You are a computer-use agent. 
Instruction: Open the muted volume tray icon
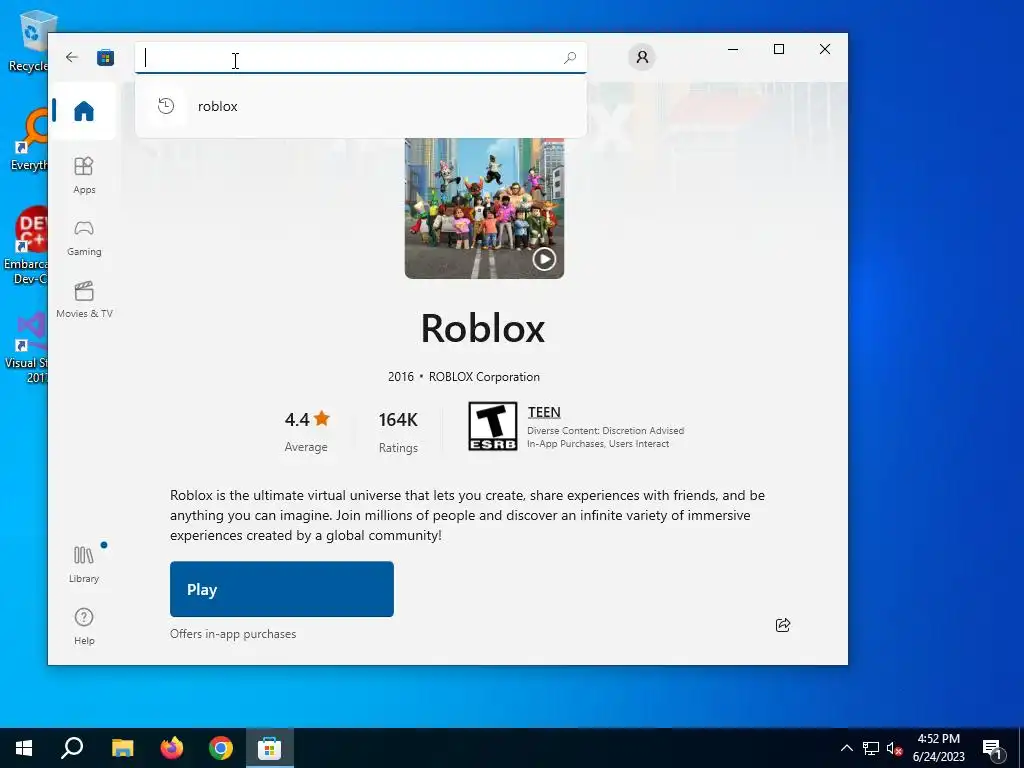[x=894, y=748]
